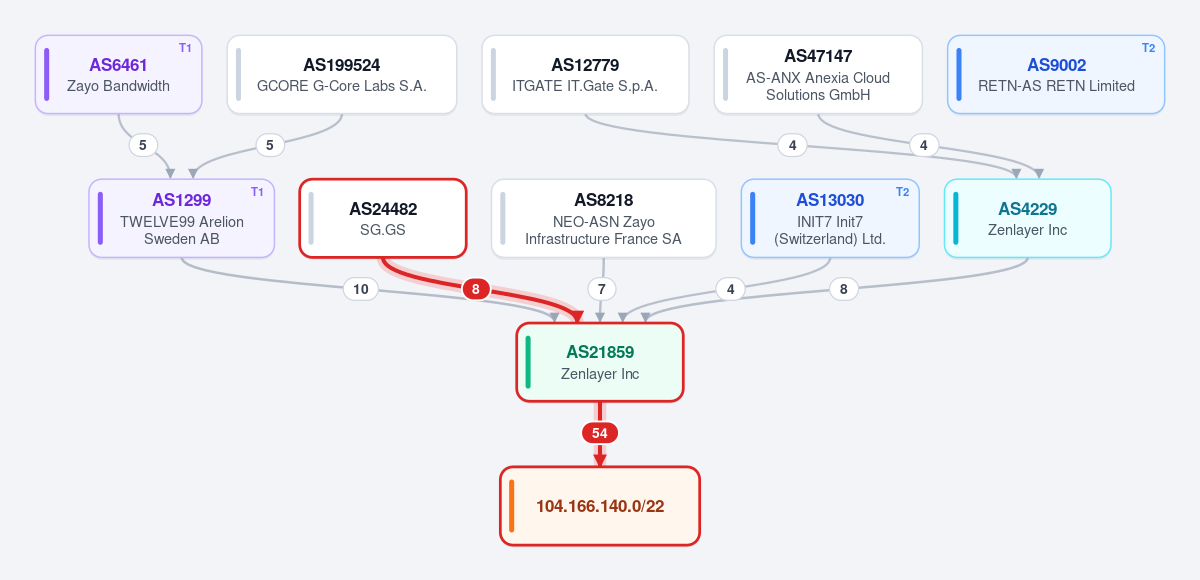Select the AS21859 Zenlayer Inc node
The width and height of the screenshot is (1200, 580).
[x=600, y=362]
